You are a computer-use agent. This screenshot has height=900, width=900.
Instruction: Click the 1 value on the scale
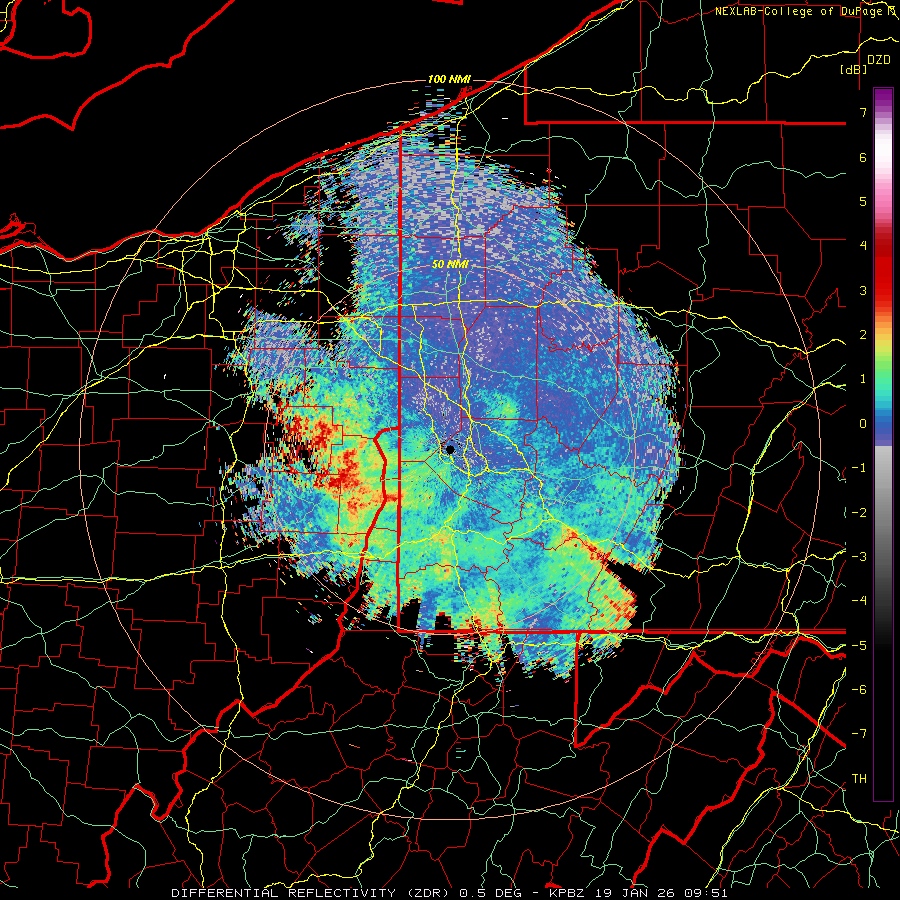(x=863, y=379)
